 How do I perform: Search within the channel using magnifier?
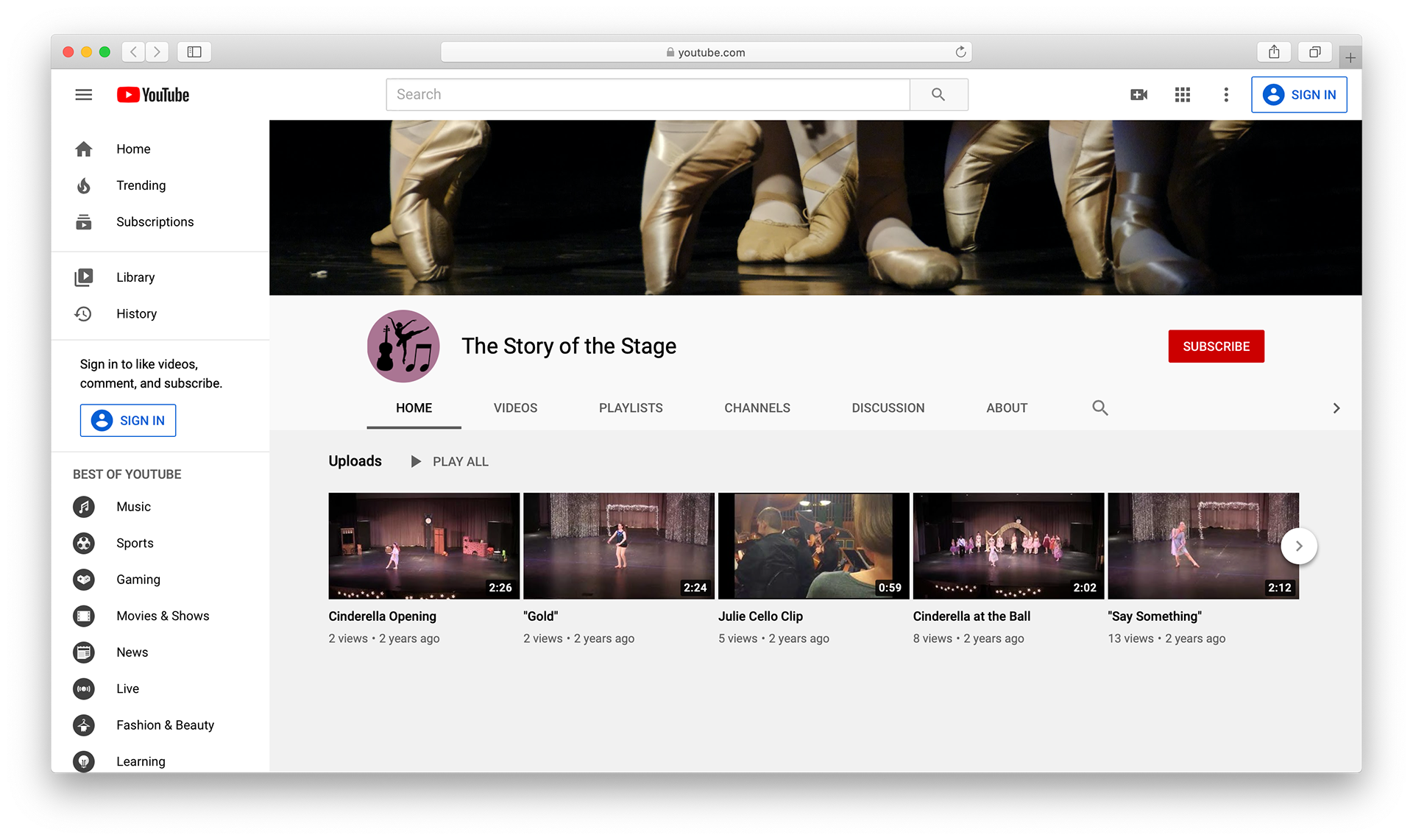click(1100, 407)
